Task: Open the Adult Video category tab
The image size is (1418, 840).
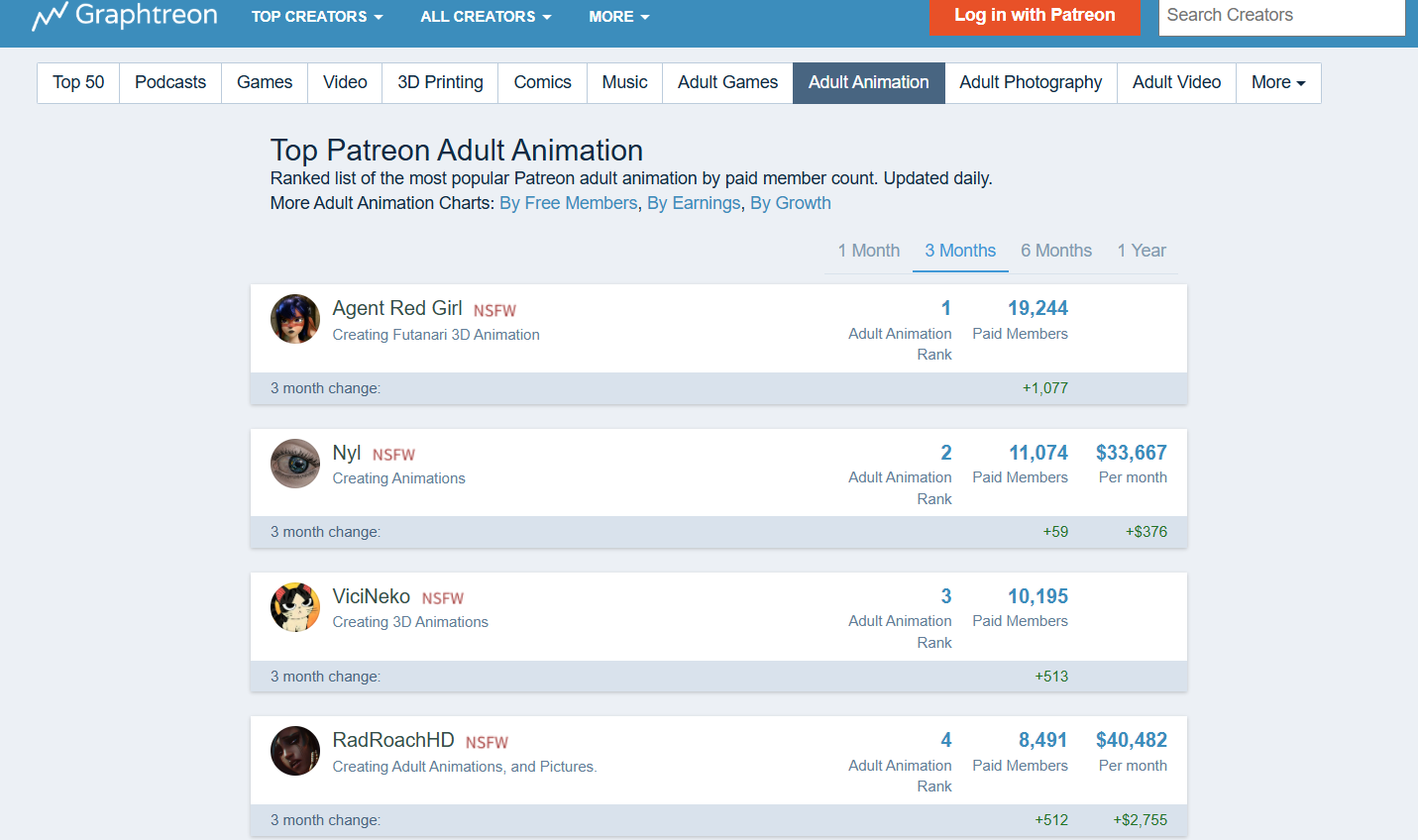Action: point(1176,83)
